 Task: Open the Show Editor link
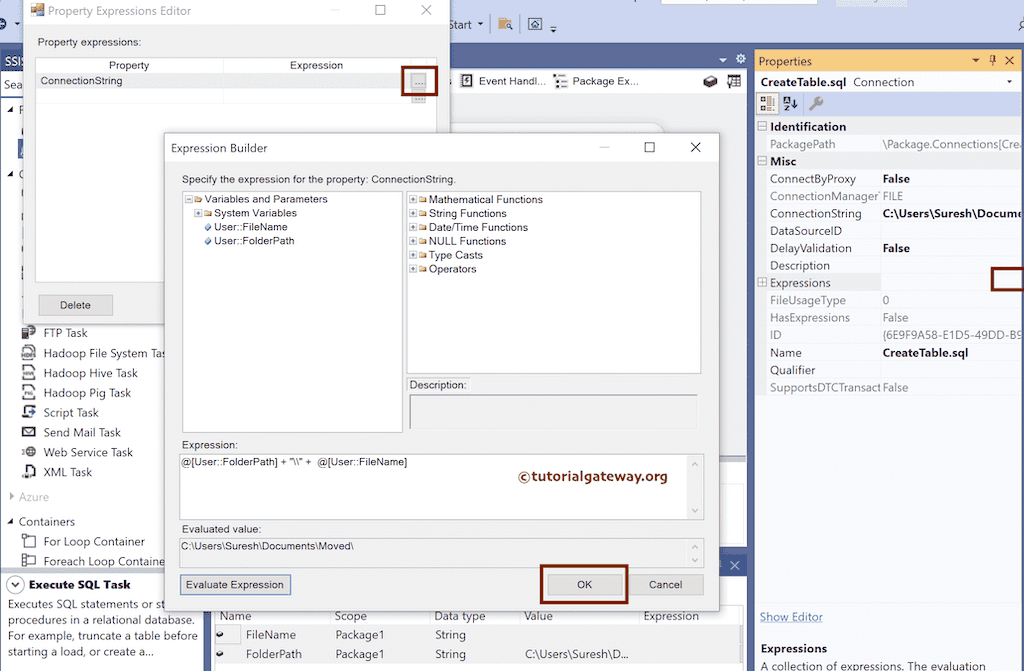(790, 617)
